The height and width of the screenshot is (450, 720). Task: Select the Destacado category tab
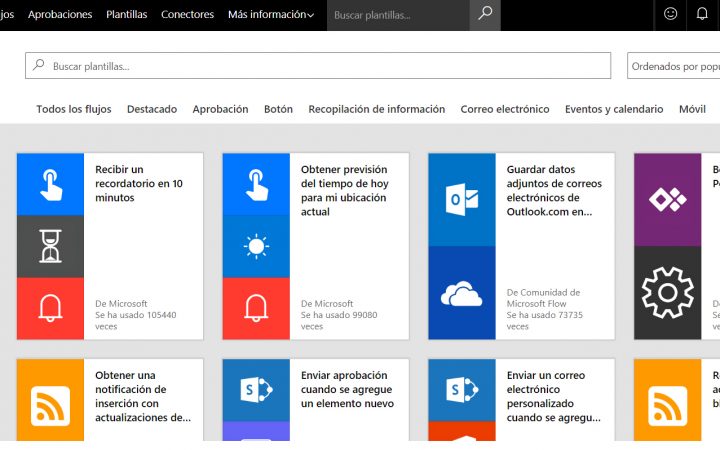click(152, 109)
